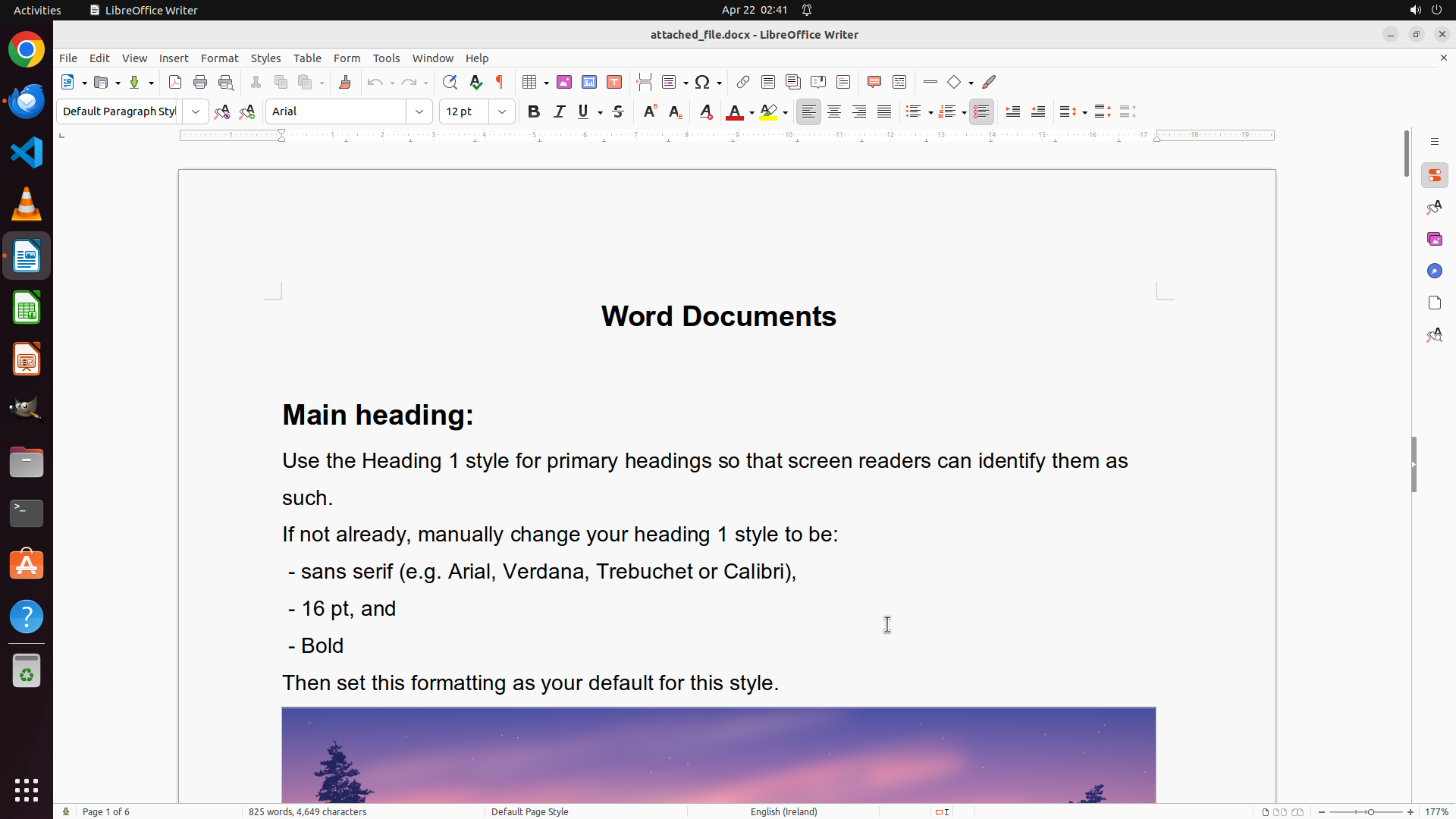Click the Clone Formatting paintbrush

(345, 82)
